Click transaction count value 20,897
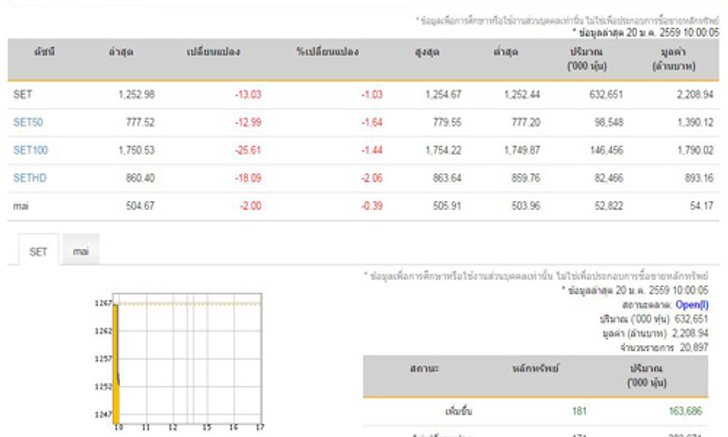The height and width of the screenshot is (437, 728). tap(694, 347)
